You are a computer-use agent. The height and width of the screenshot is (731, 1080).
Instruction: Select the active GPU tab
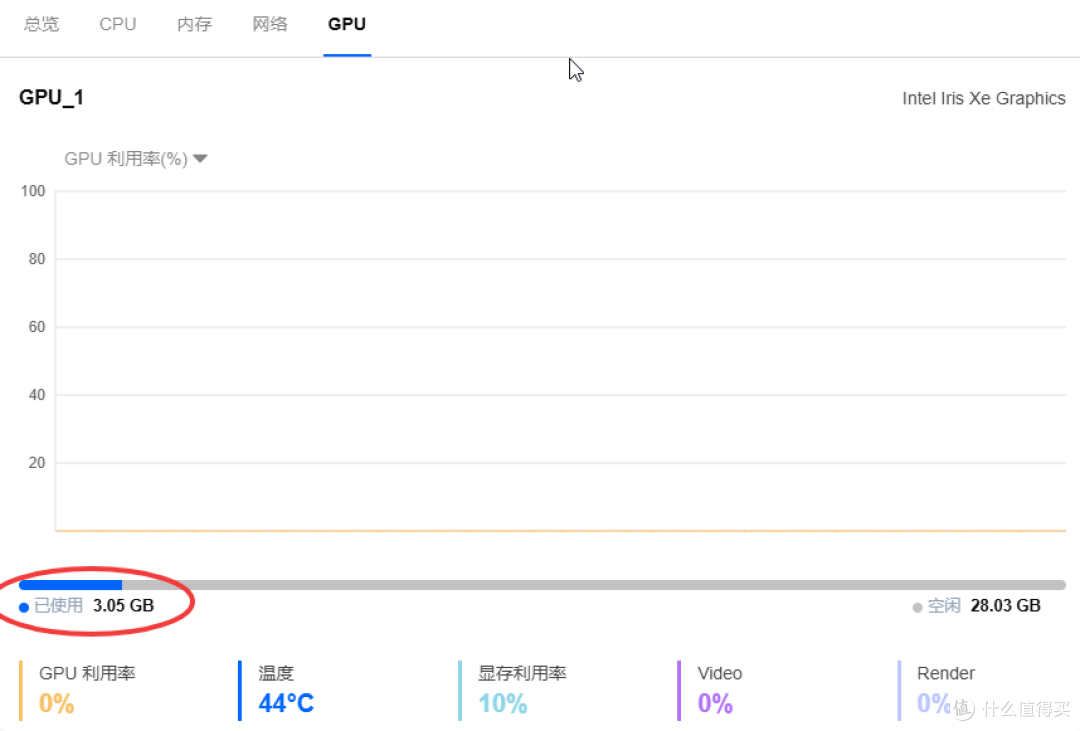(346, 24)
